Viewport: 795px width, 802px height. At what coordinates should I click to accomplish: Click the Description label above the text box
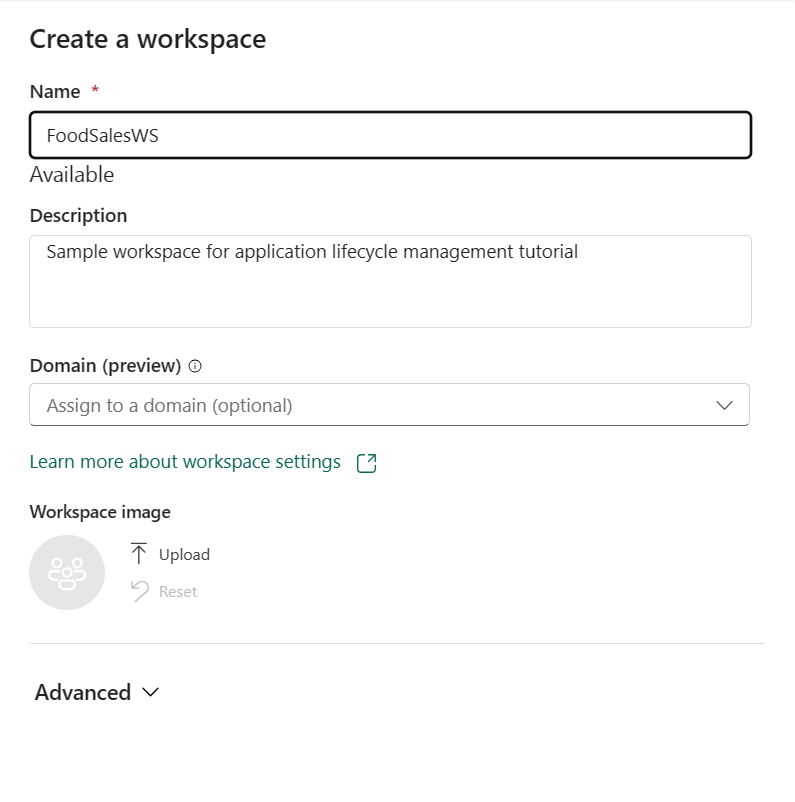click(78, 215)
